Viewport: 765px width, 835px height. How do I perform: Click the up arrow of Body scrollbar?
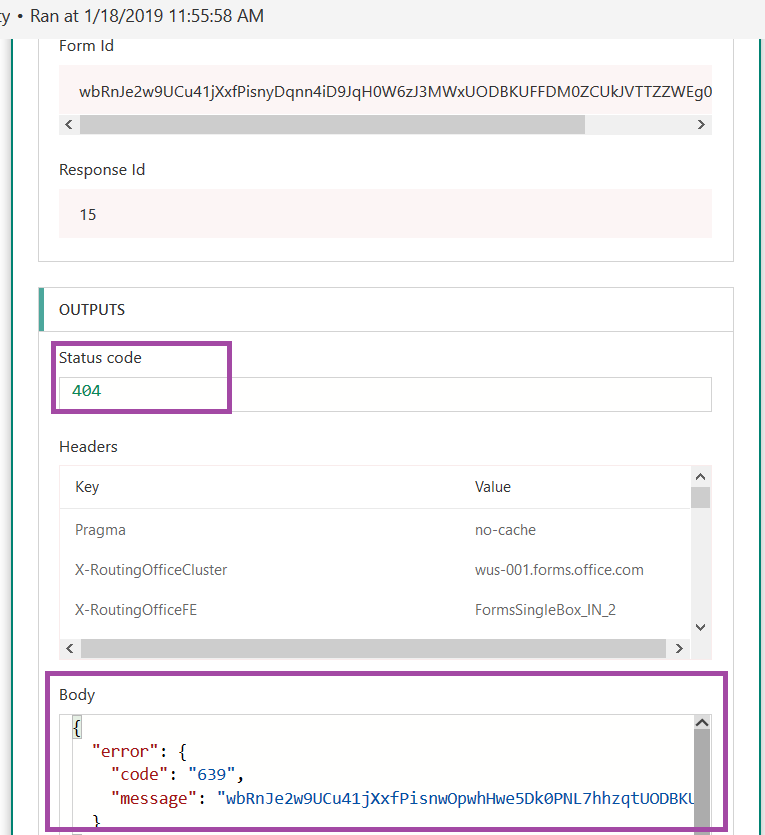click(702, 723)
